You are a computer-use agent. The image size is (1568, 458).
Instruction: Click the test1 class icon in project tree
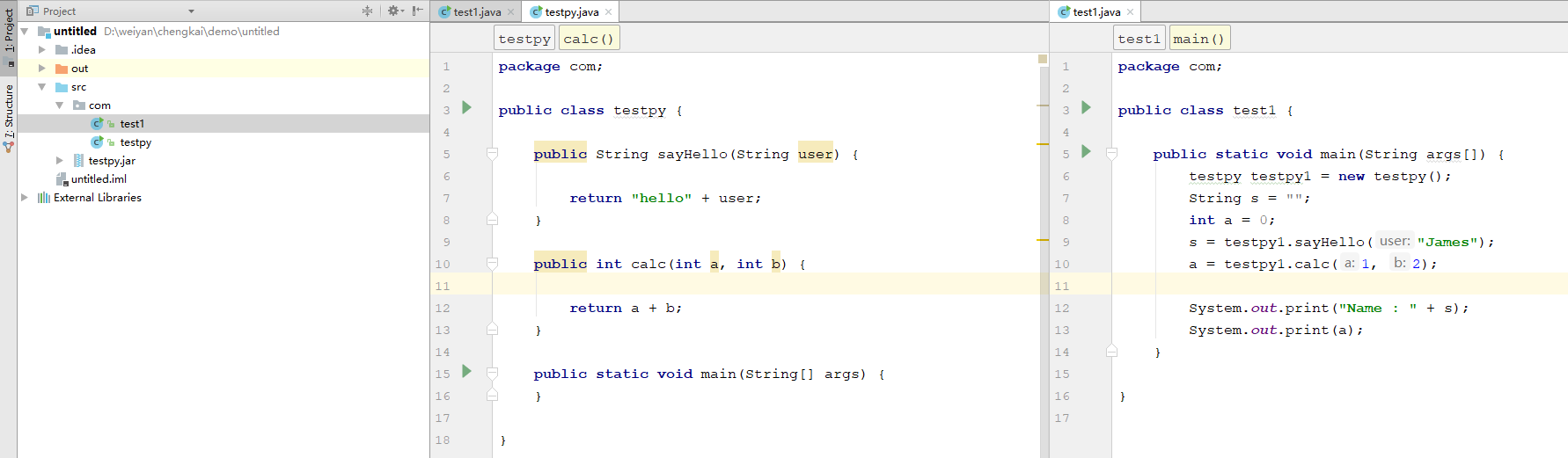coord(98,124)
